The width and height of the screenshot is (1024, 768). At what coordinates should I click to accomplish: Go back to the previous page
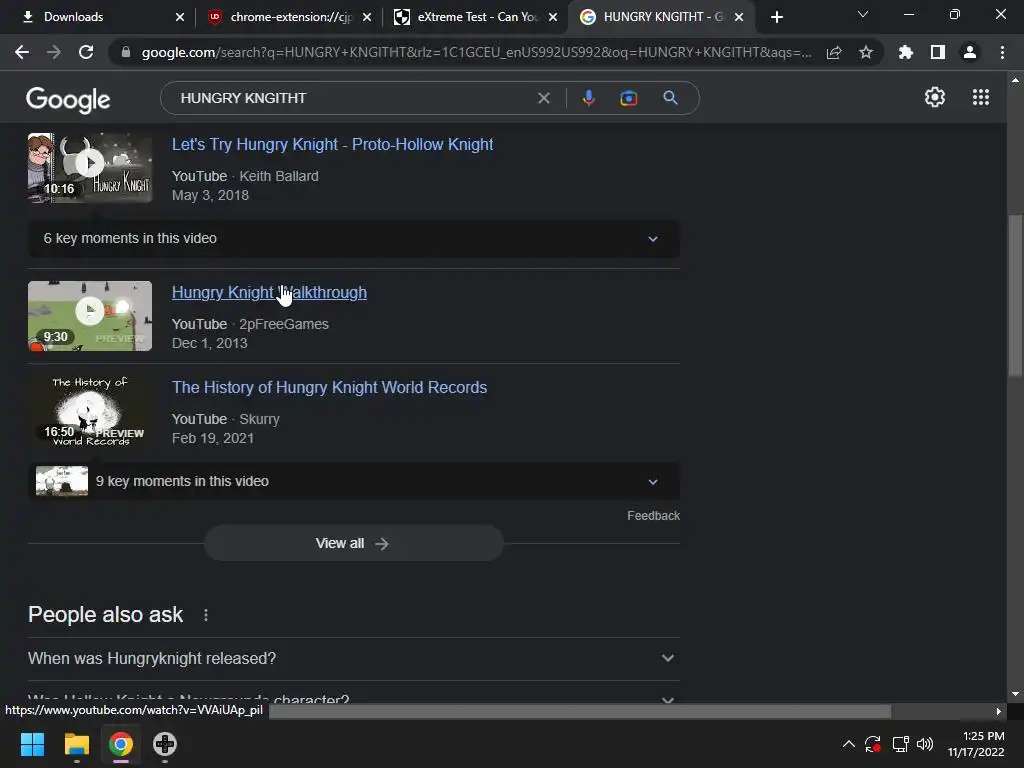point(22,52)
